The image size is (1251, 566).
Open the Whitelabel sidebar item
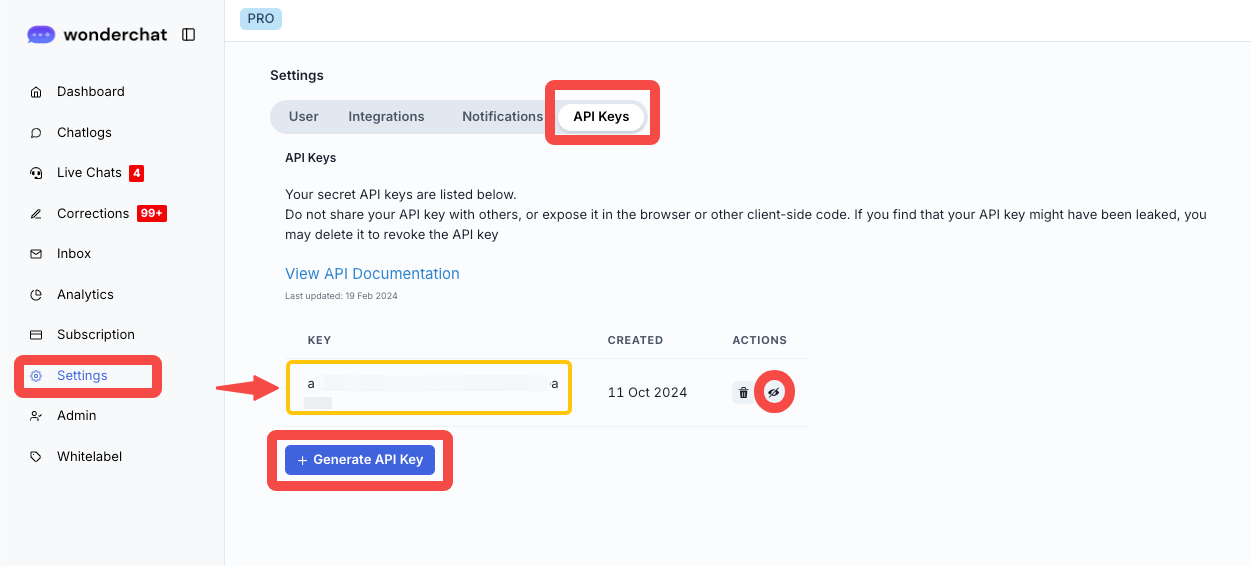pyautogui.click(x=89, y=457)
